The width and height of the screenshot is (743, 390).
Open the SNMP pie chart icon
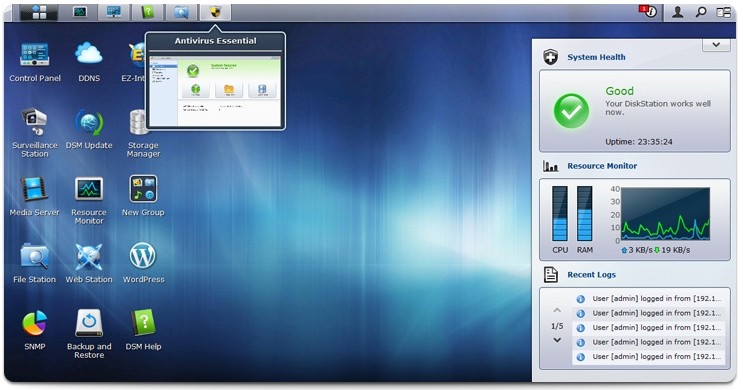click(35, 330)
